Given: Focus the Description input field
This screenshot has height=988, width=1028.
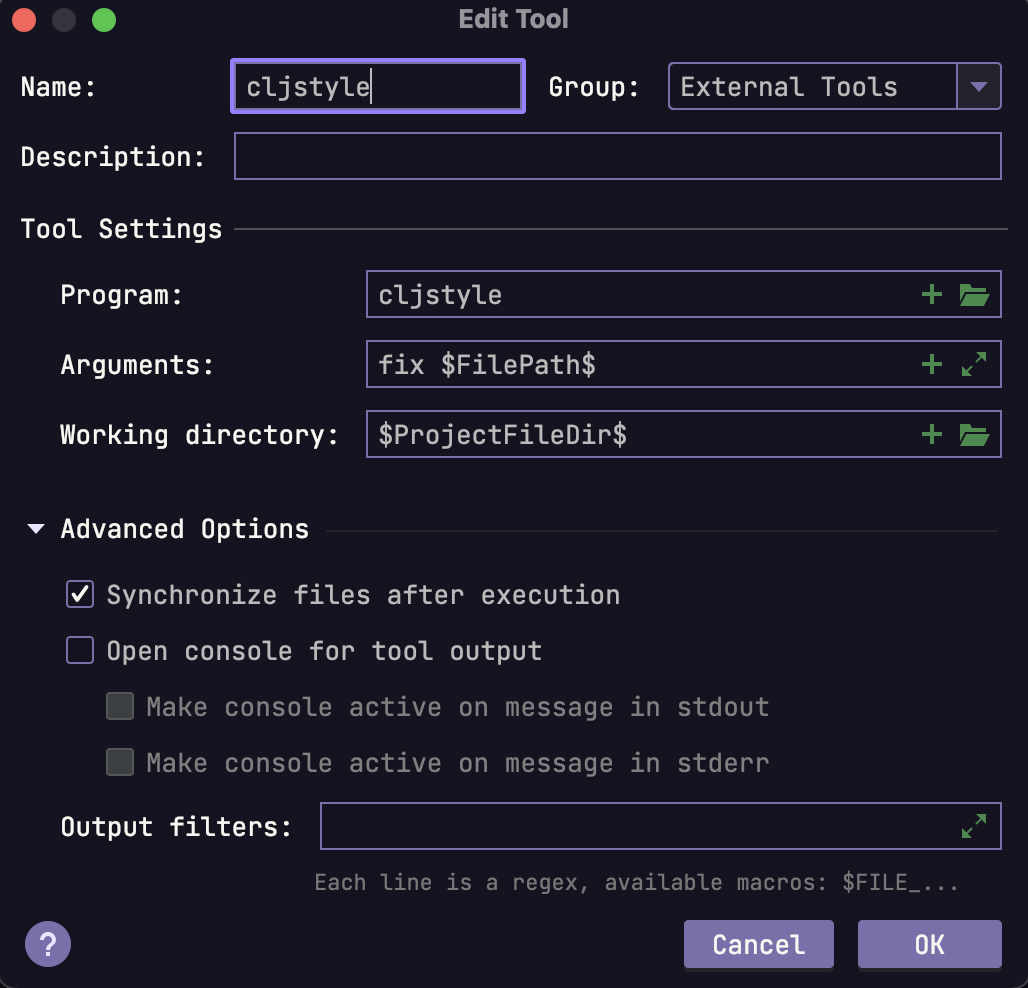Looking at the screenshot, I should 618,156.
